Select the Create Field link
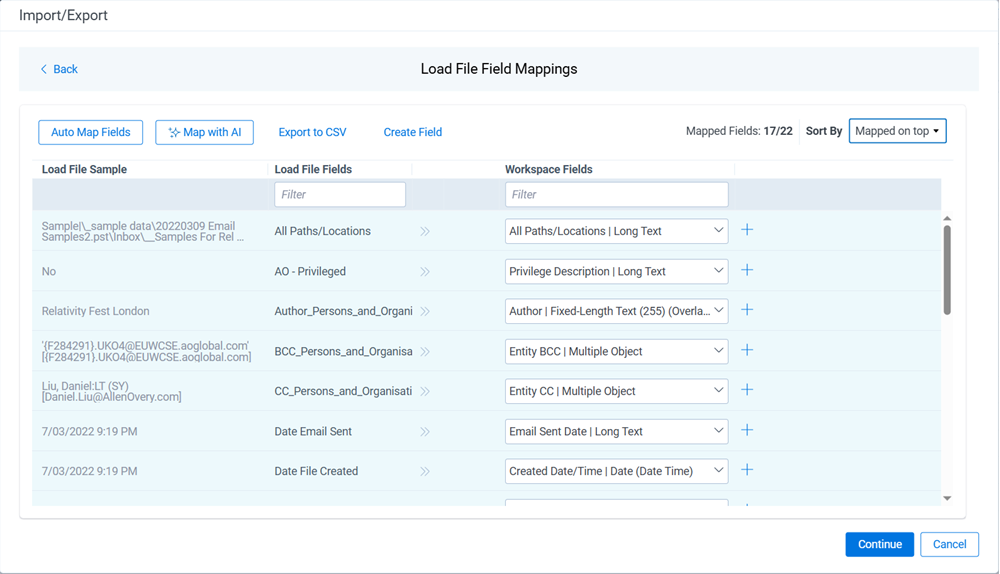1000x574 pixels. click(x=412, y=132)
